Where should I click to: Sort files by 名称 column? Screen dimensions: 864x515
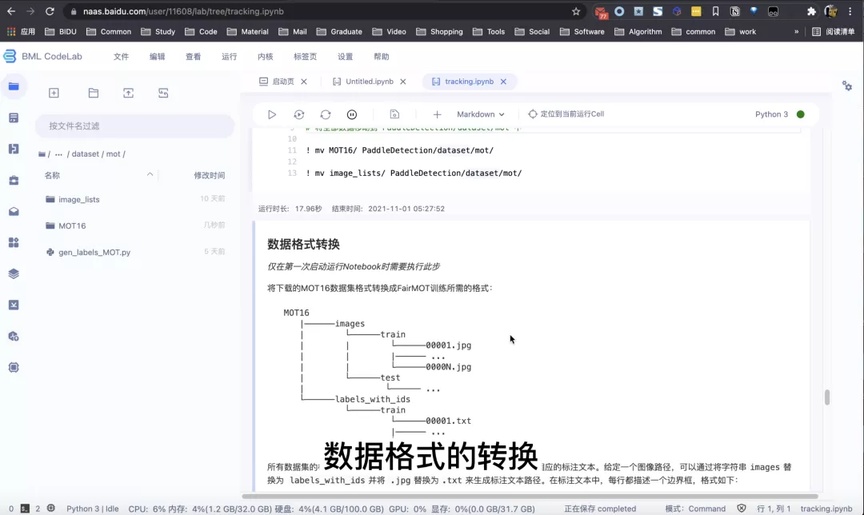coord(52,175)
